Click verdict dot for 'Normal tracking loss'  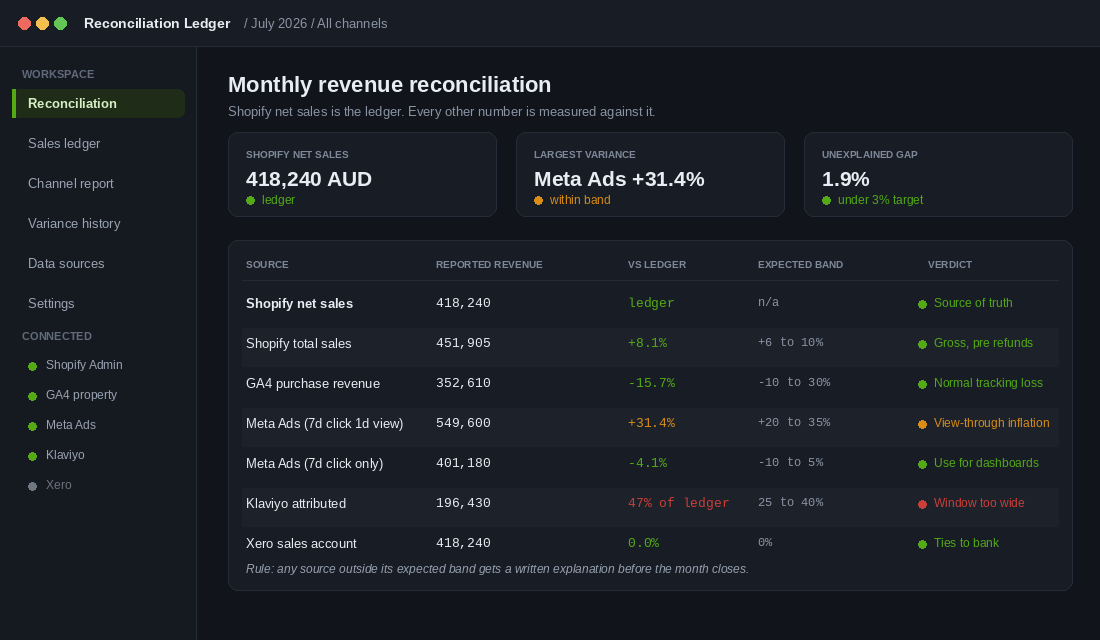click(x=923, y=384)
